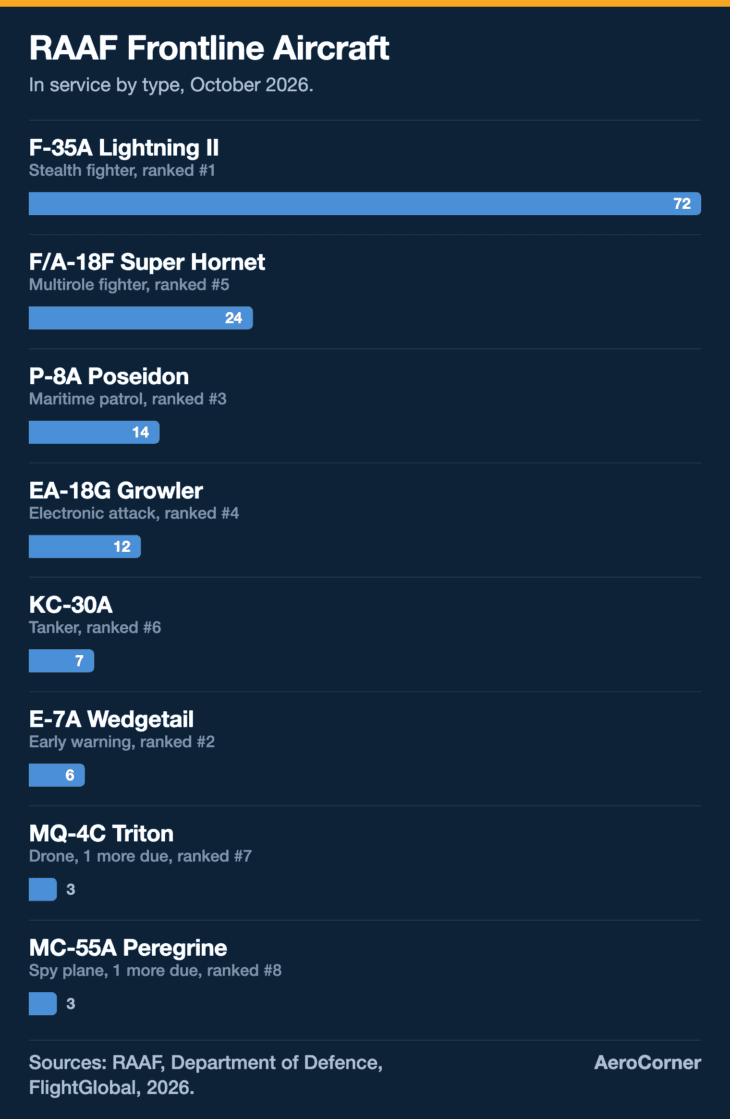730x1119 pixels.
Task: Select the EA-18G Growler bar
Action: [x=85, y=546]
